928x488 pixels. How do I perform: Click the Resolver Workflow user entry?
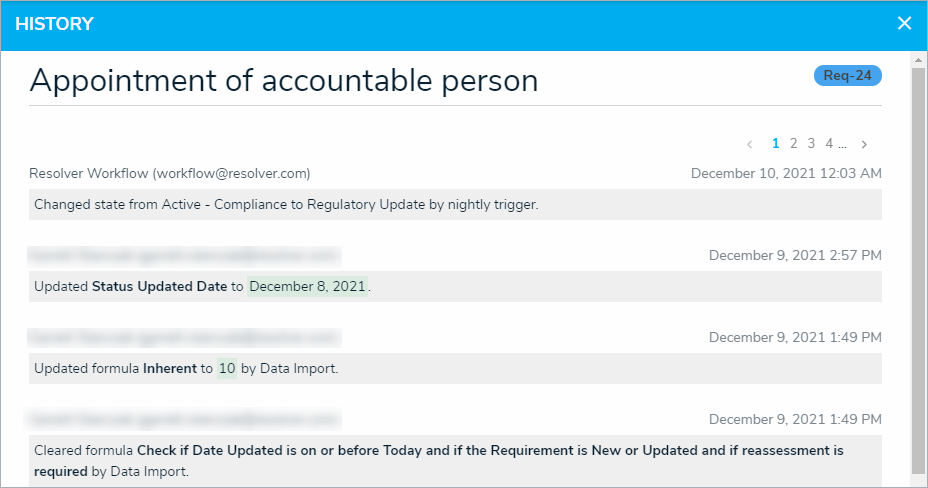(x=170, y=173)
